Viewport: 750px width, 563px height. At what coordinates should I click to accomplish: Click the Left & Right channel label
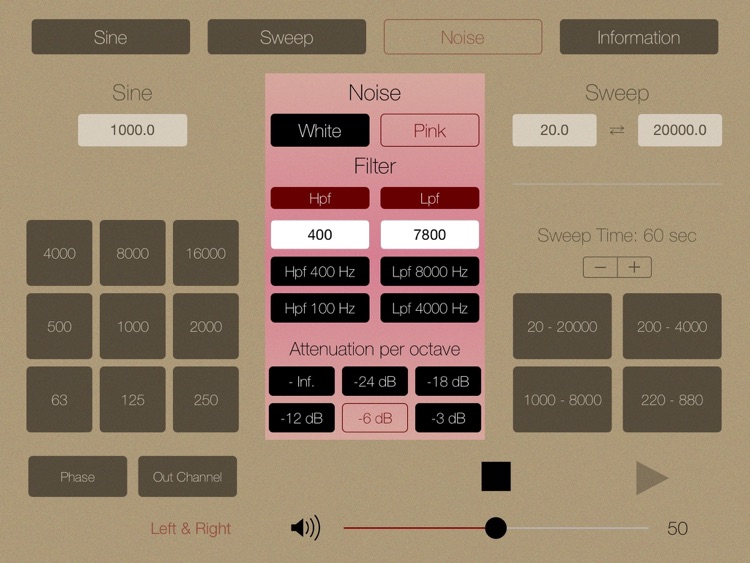[190, 529]
